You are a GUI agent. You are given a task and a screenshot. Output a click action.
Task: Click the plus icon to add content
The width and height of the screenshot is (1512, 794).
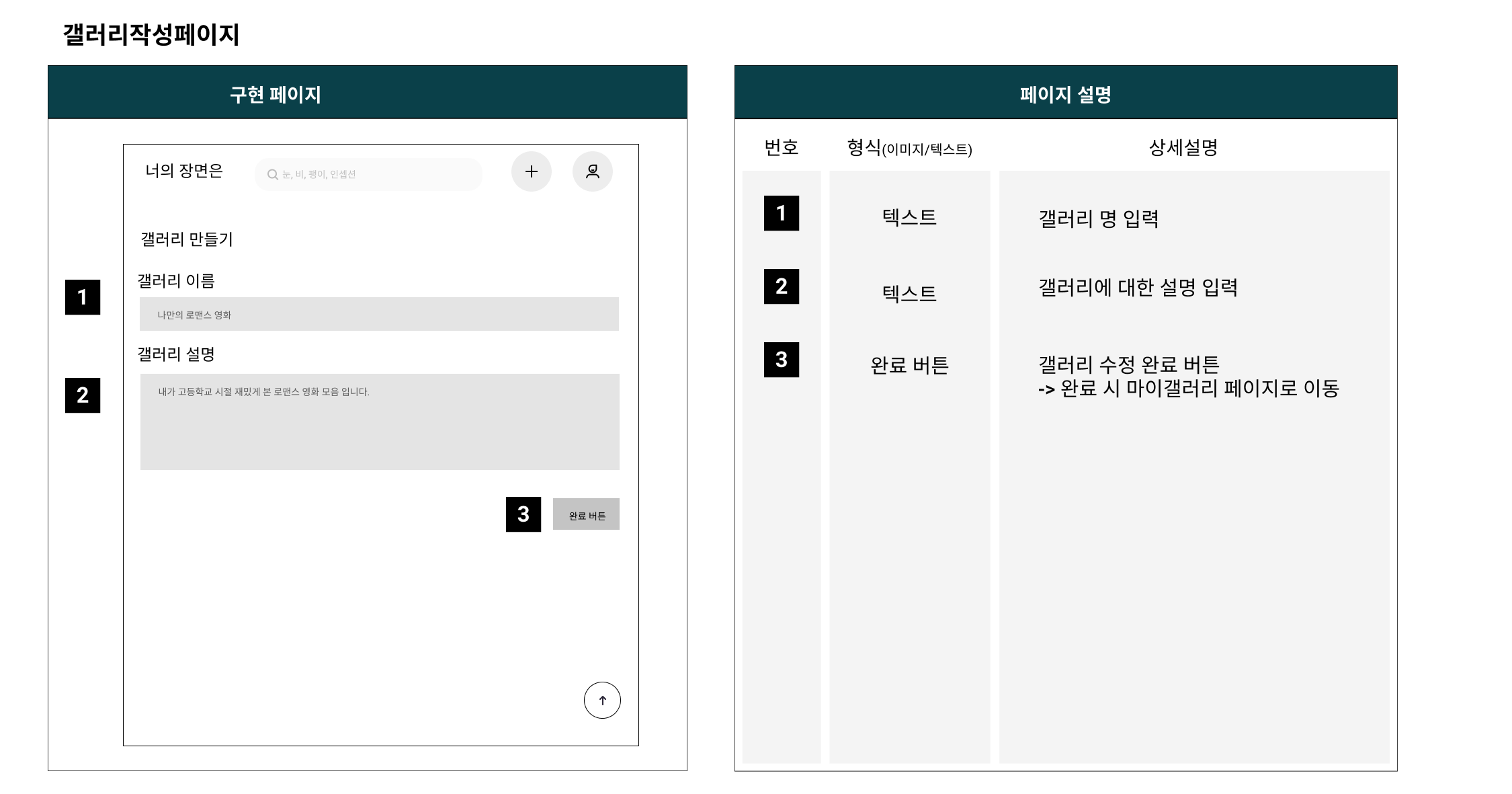[x=531, y=171]
